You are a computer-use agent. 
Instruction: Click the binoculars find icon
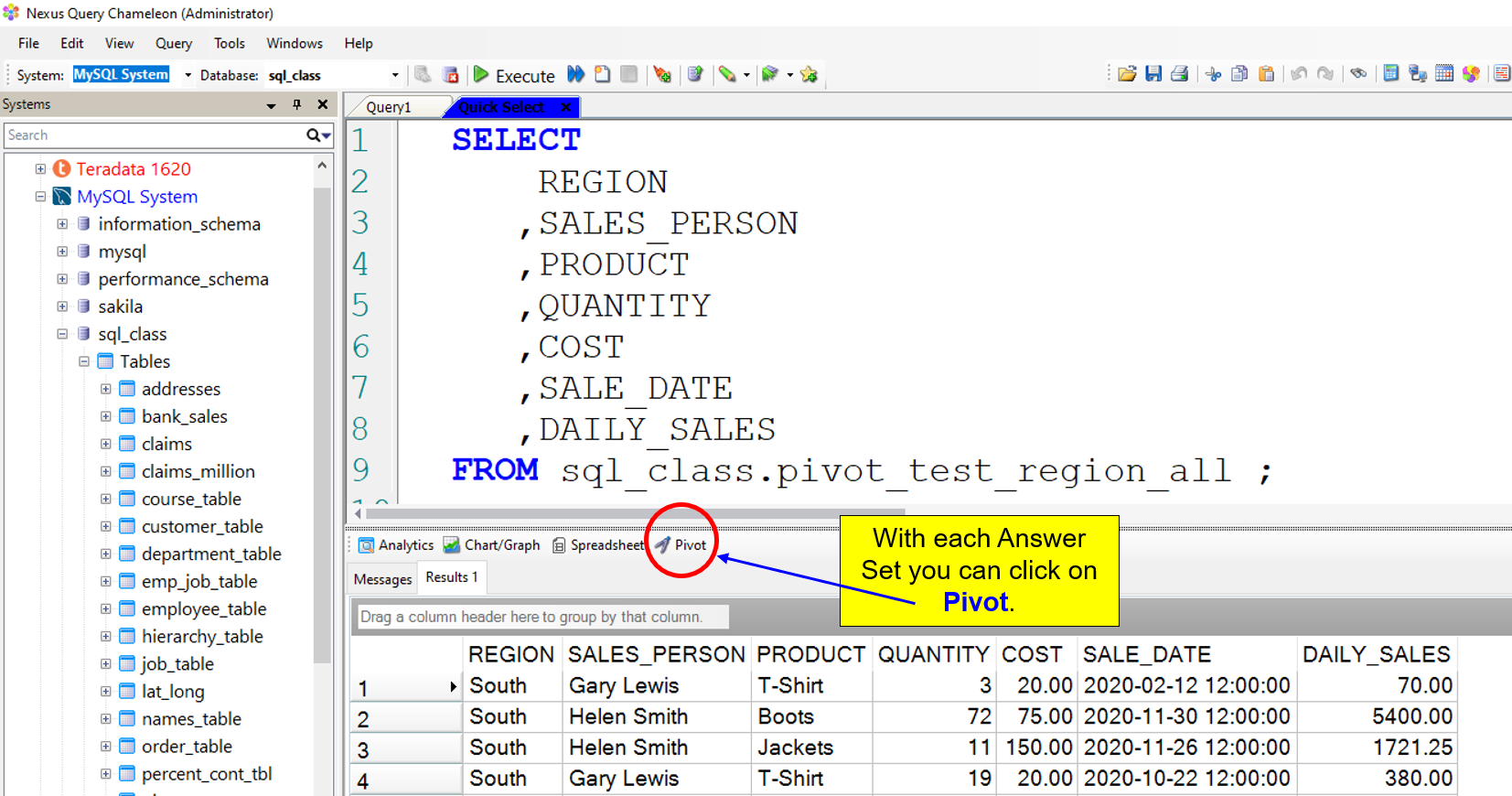tap(1358, 74)
